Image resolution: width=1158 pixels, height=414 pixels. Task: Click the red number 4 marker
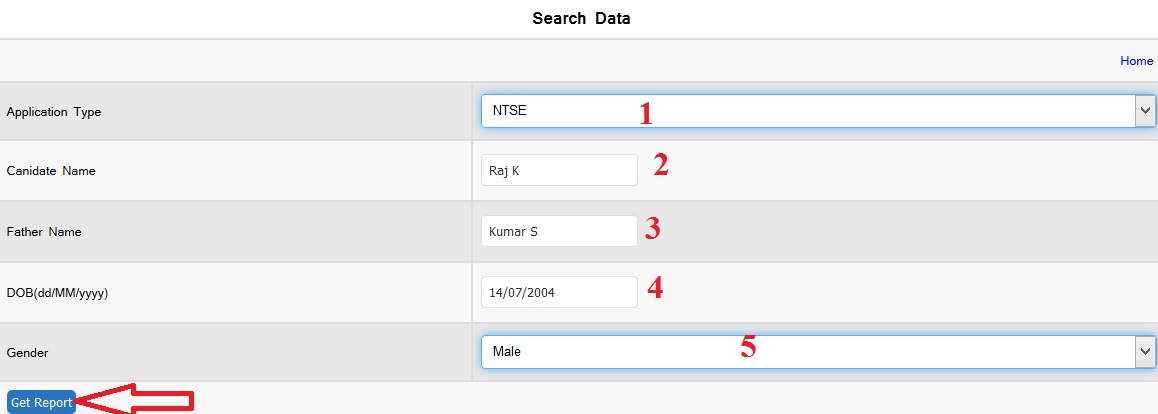[655, 288]
